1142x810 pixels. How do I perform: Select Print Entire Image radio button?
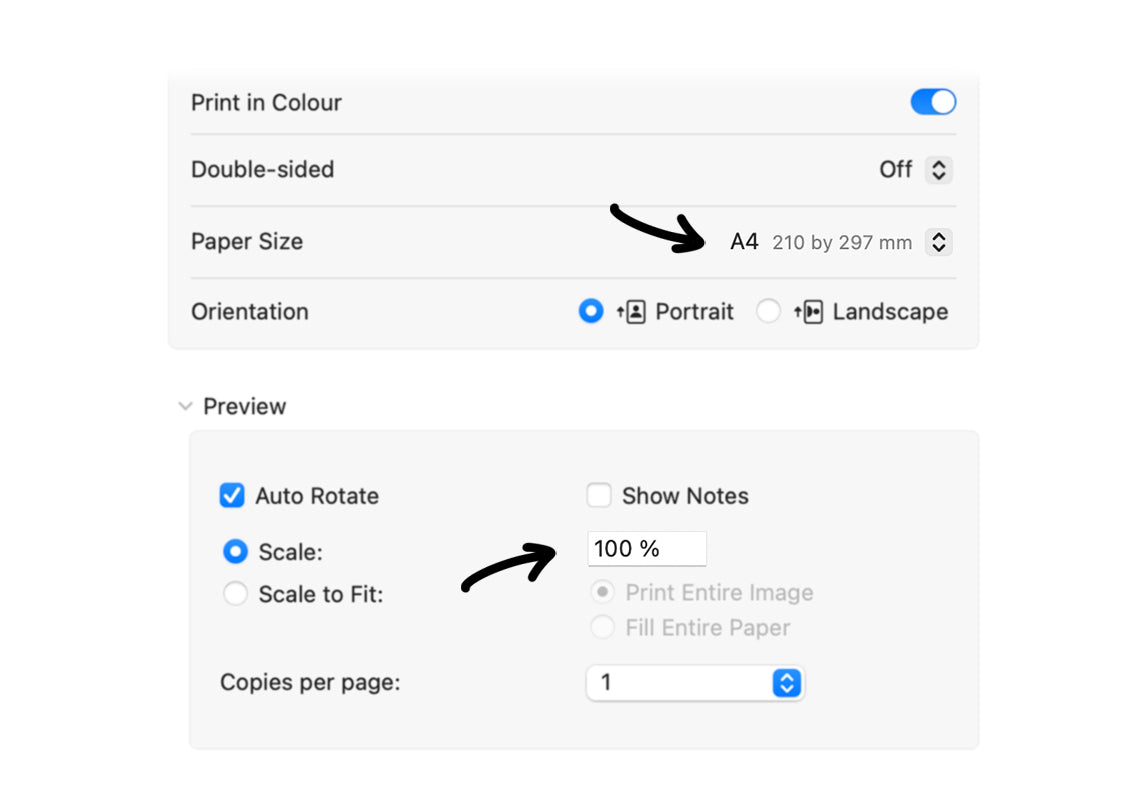[602, 592]
